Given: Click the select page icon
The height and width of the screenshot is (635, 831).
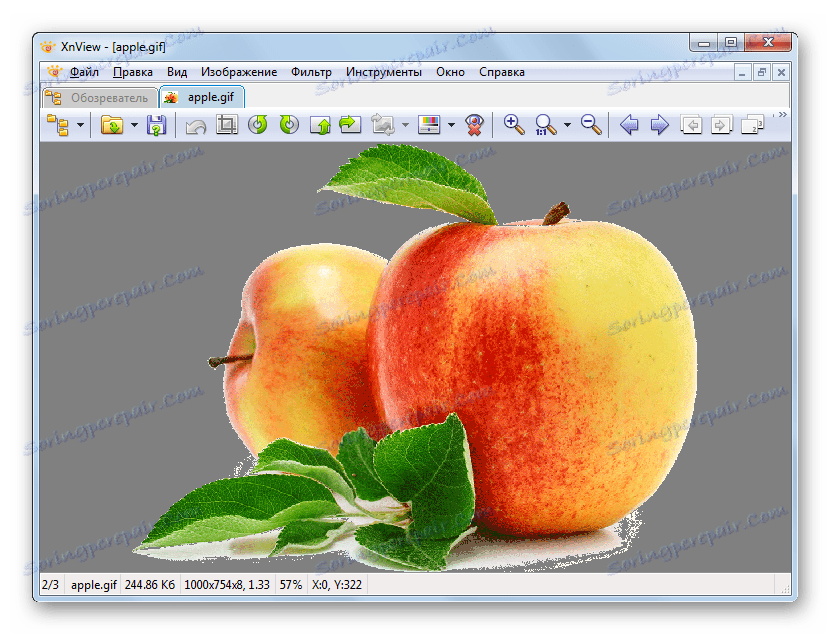Looking at the screenshot, I should click(753, 126).
